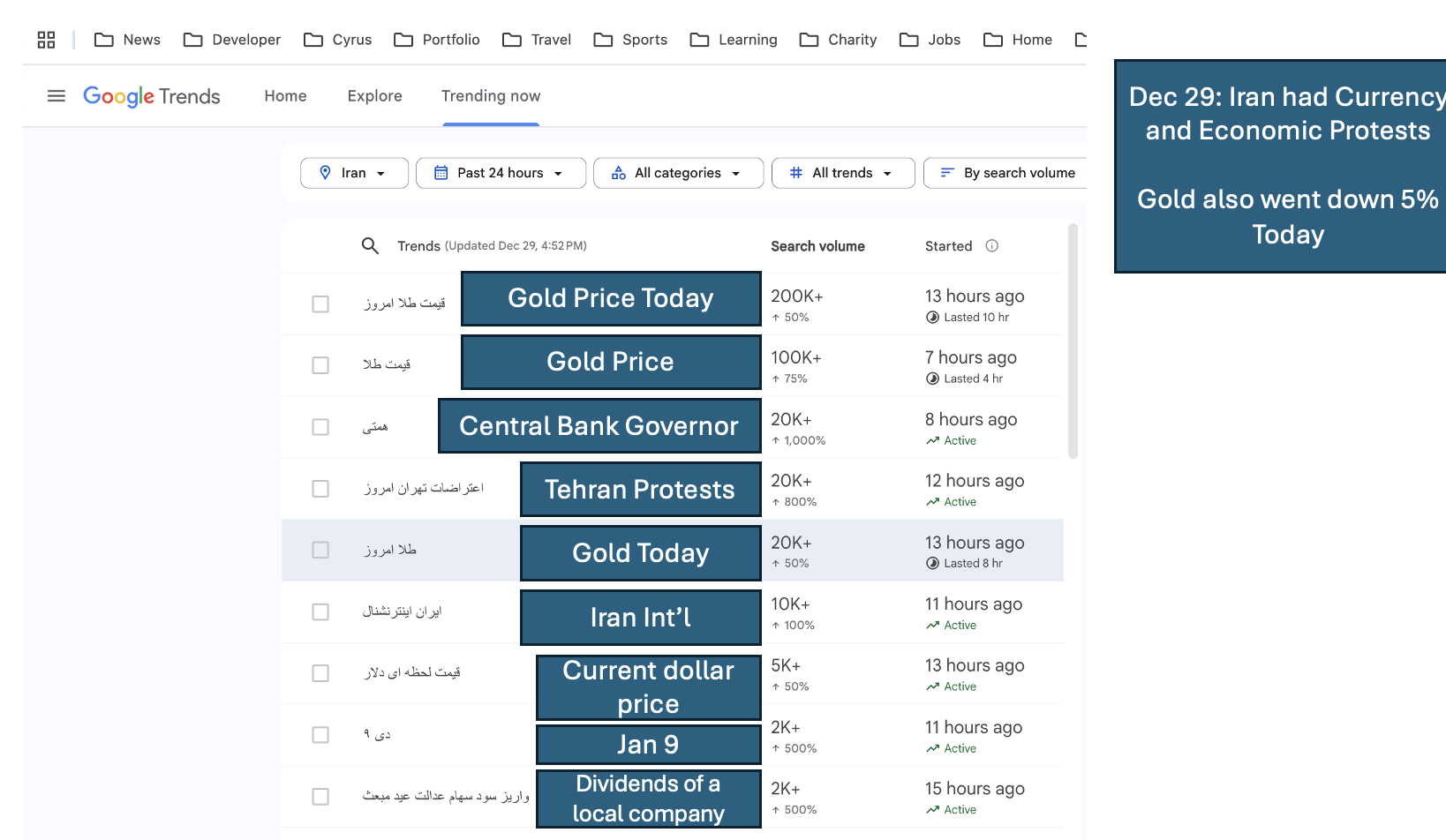The width and height of the screenshot is (1446, 840).
Task: Click the 5K+ search volume value
Action: 786,666
